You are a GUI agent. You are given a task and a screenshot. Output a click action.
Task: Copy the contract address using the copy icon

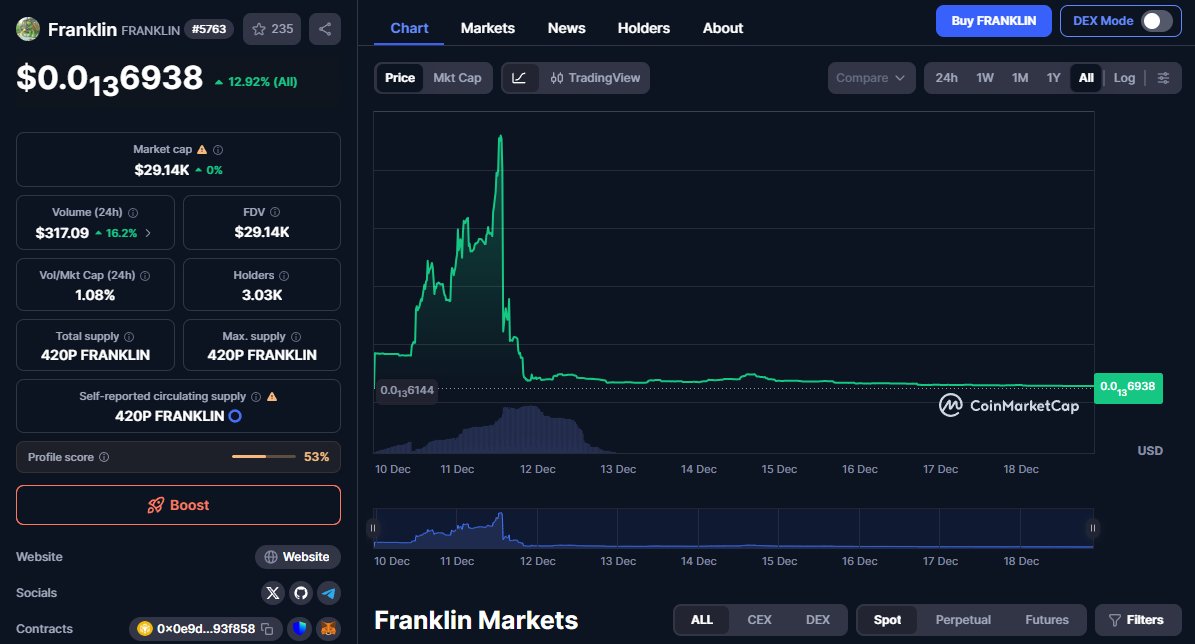pyautogui.click(x=267, y=629)
